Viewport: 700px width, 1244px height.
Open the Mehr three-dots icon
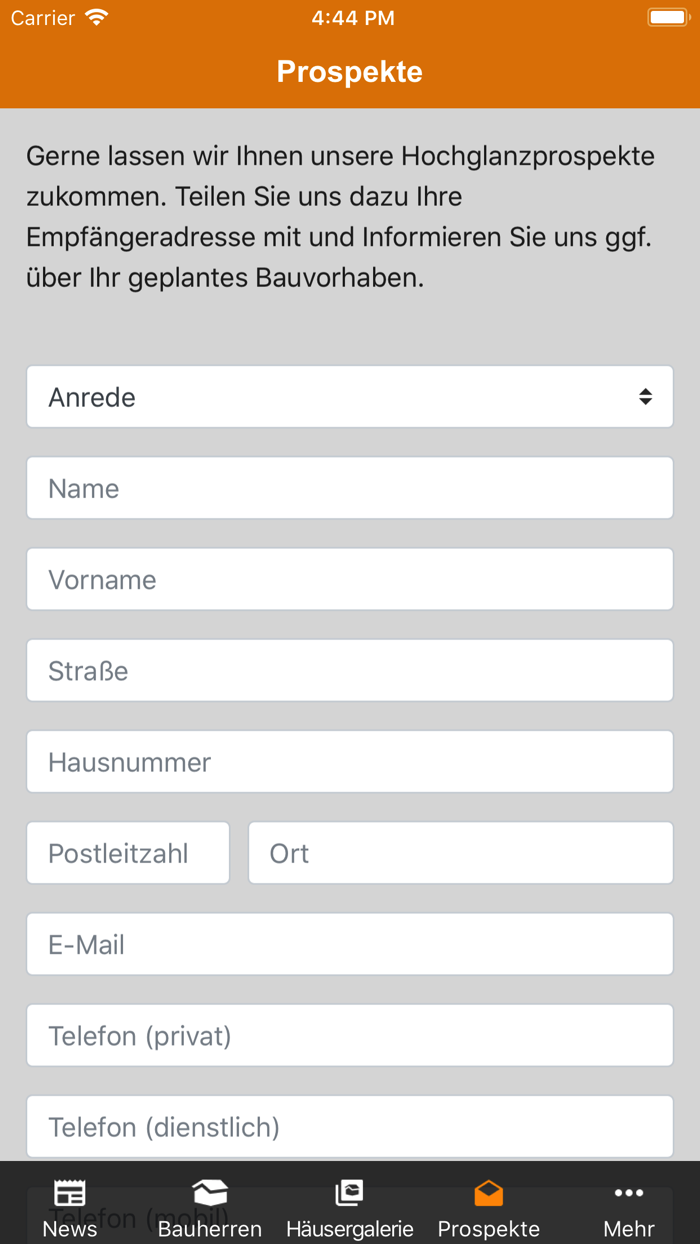(x=629, y=1192)
